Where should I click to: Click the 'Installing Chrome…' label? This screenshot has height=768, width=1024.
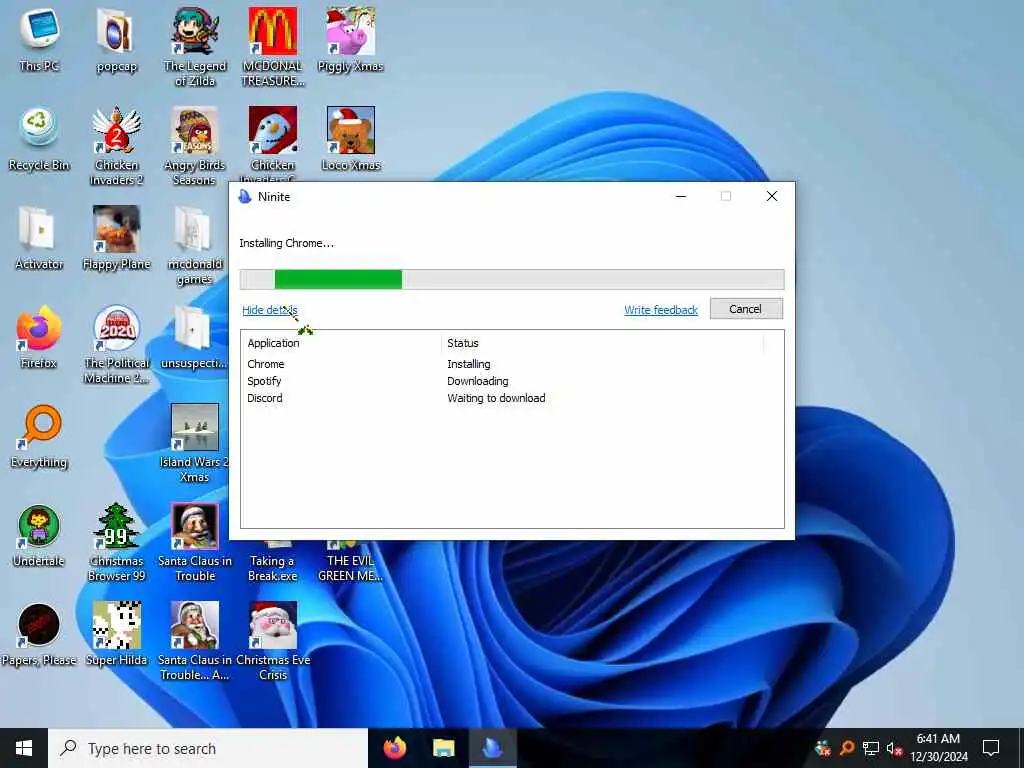(286, 243)
